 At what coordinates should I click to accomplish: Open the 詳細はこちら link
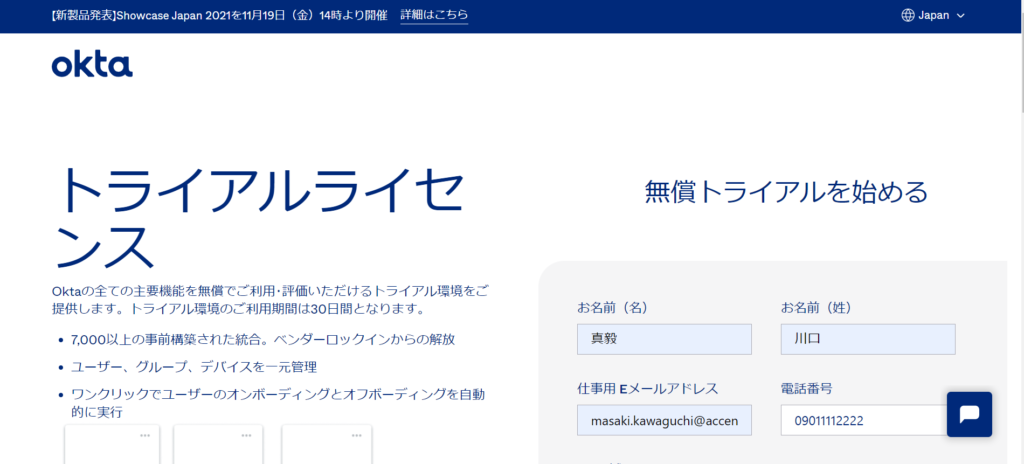click(434, 15)
